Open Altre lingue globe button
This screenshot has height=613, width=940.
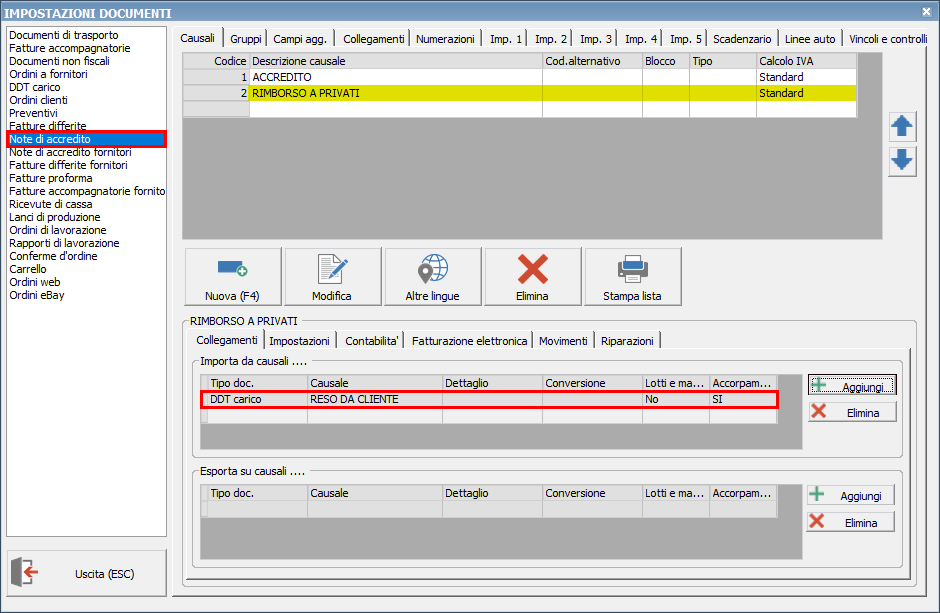click(433, 277)
